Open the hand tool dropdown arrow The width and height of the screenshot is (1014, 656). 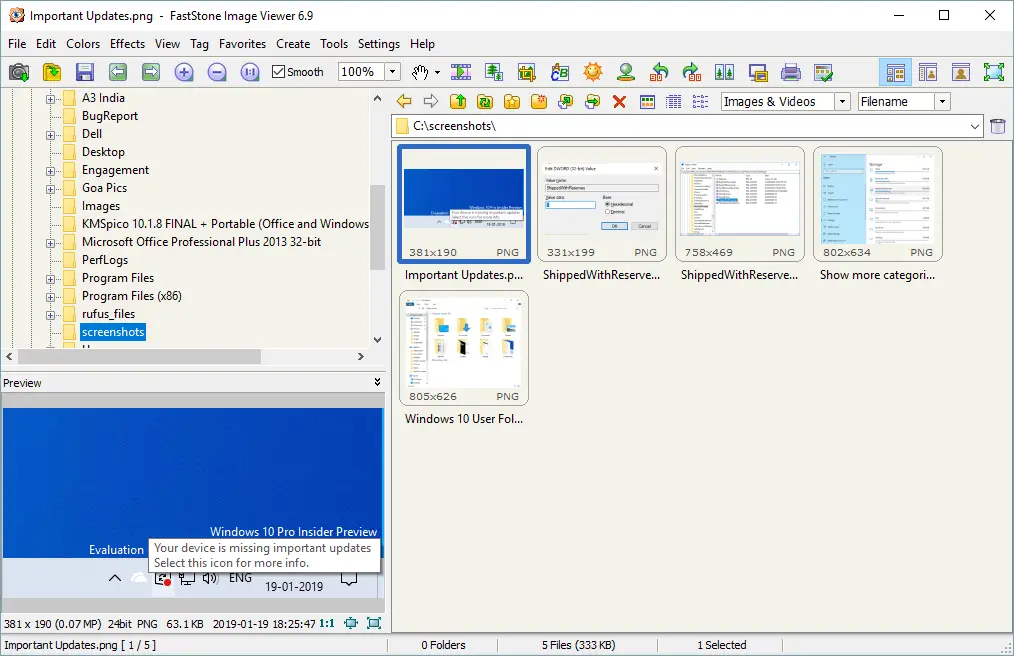tap(438, 72)
